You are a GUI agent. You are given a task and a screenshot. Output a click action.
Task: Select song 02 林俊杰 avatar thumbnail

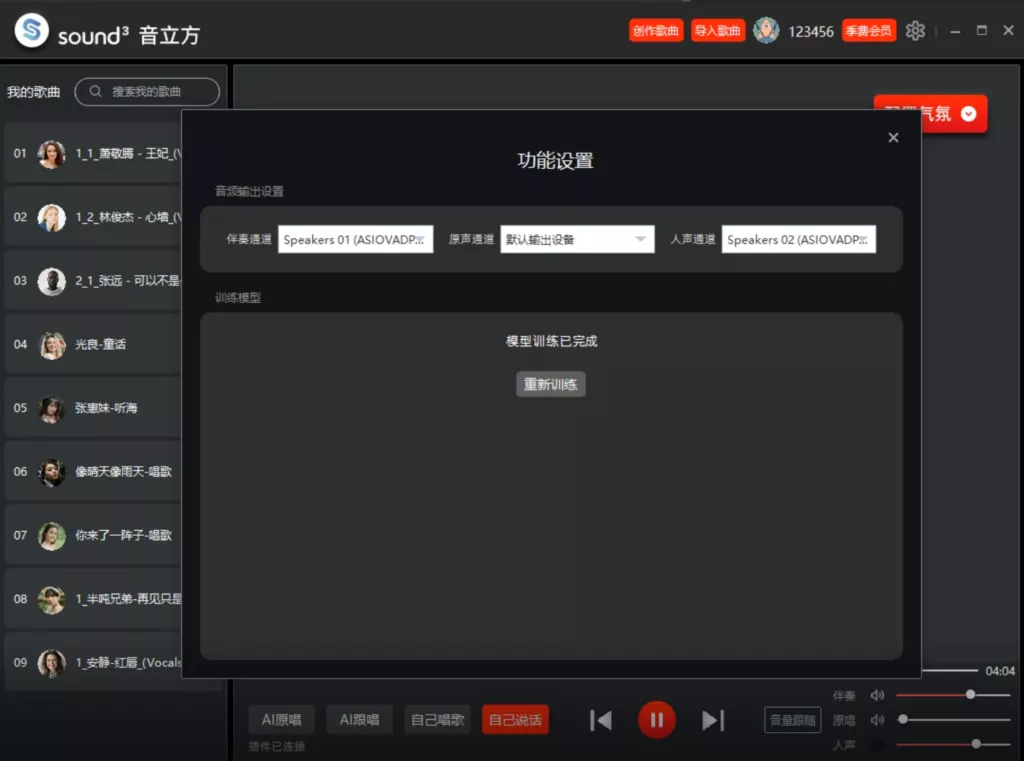(x=51, y=218)
